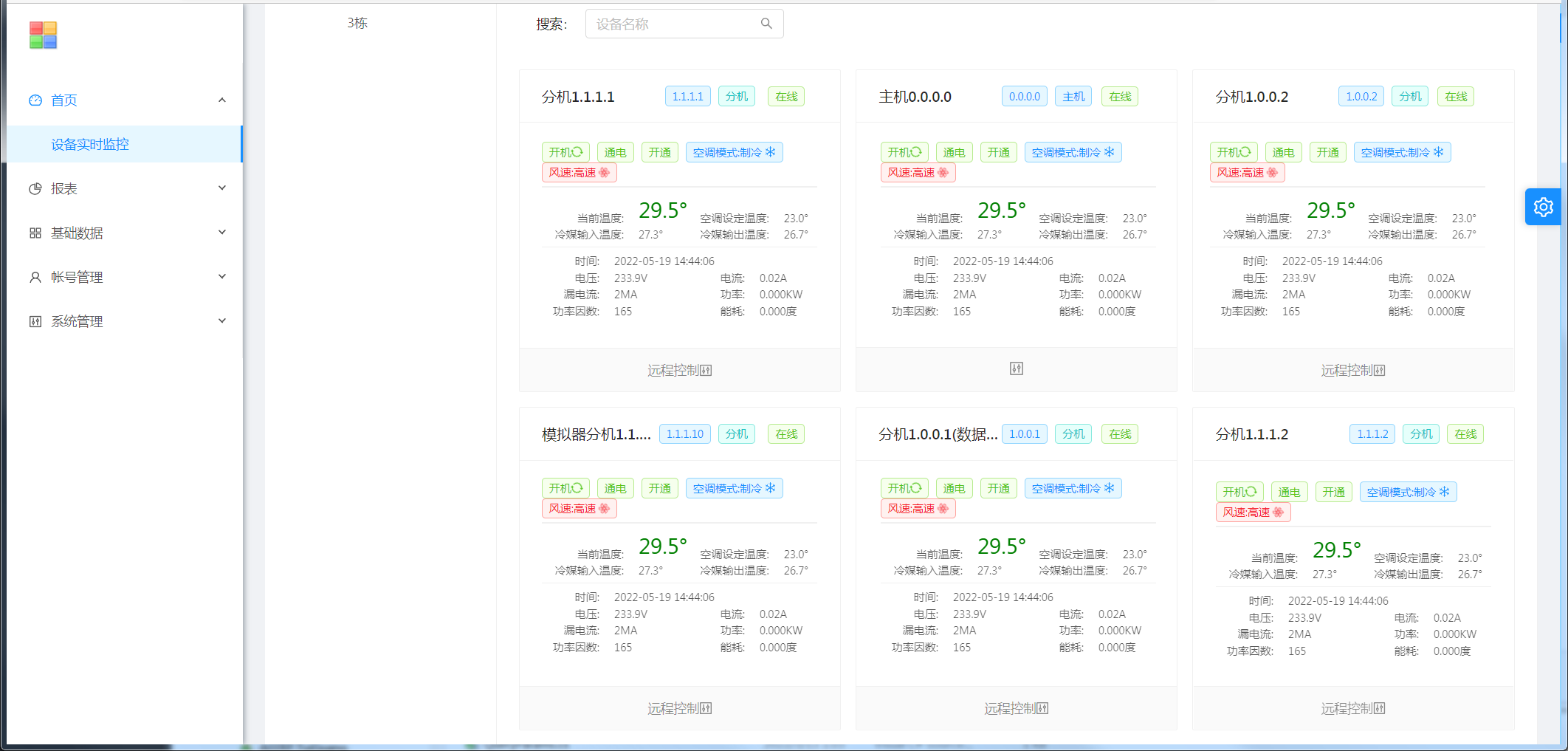
Task: Toggle 开机 power tag on 分机1.1.1.1
Action: pos(565,152)
